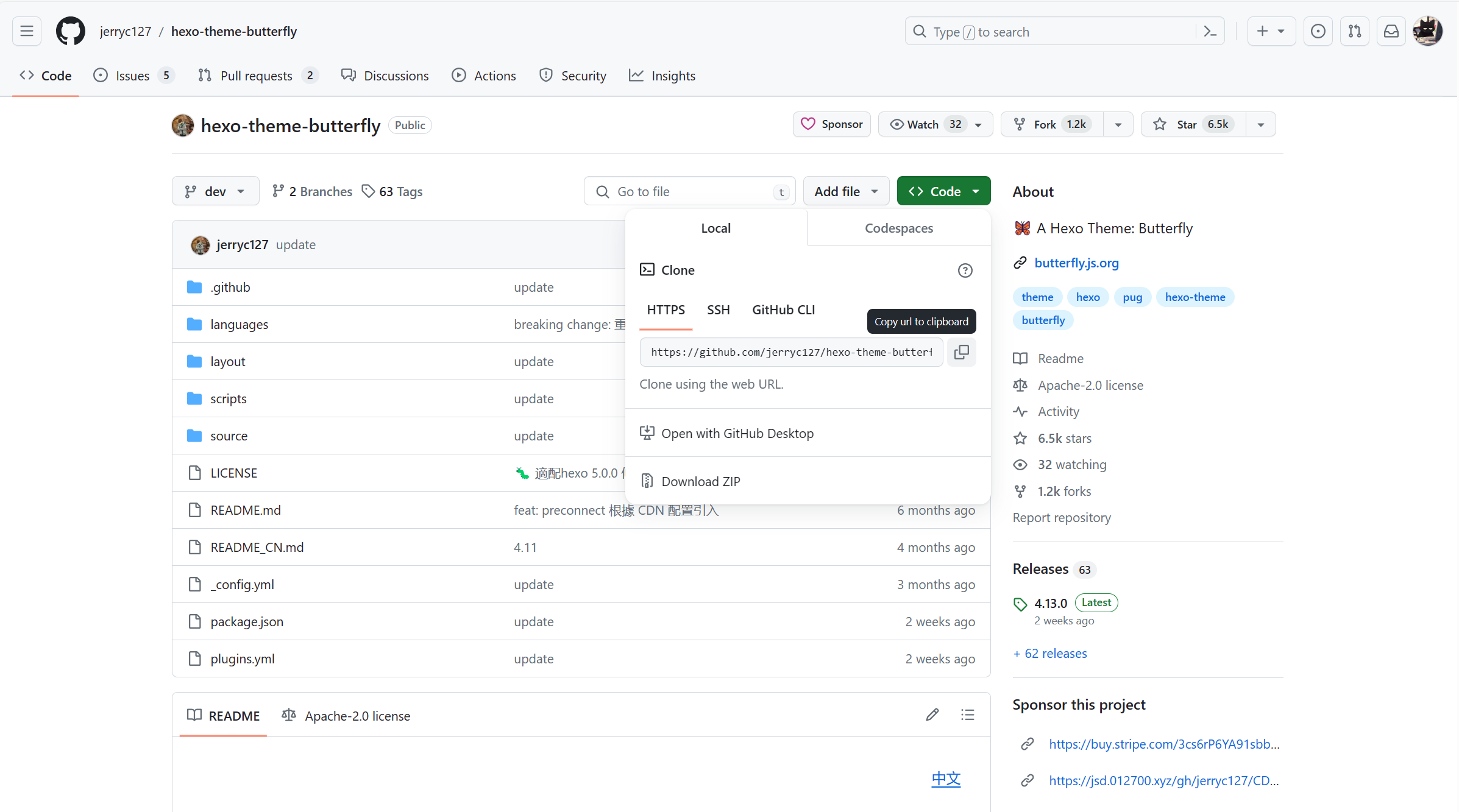Select the SSH clone option

click(719, 309)
